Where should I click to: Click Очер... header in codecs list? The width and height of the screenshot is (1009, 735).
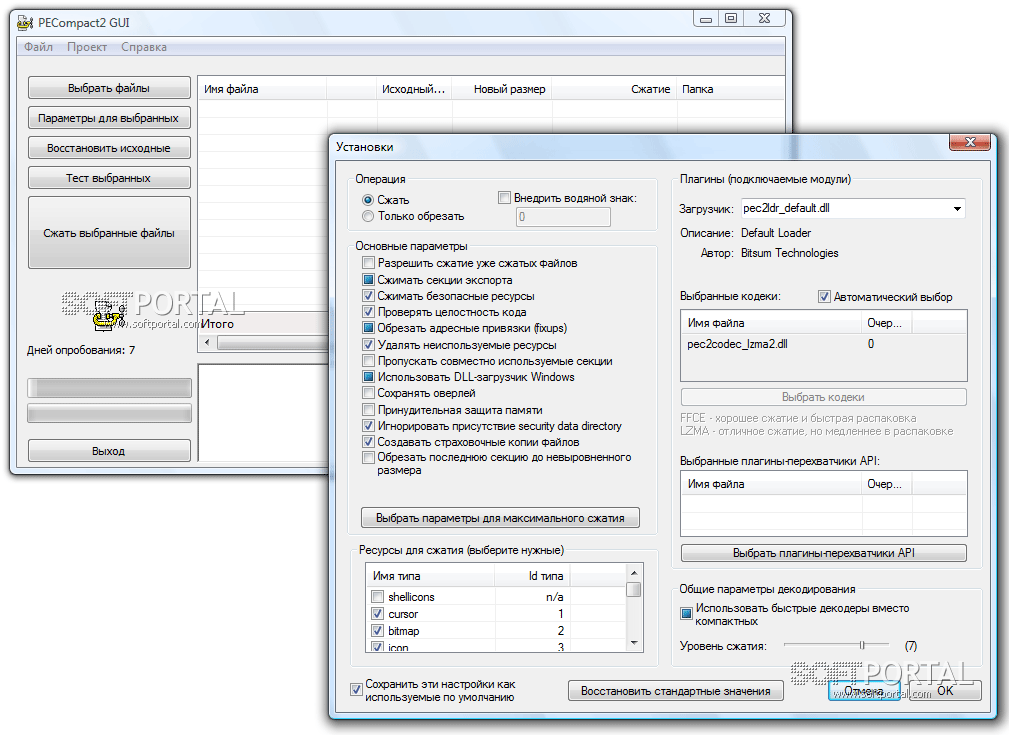point(886,323)
